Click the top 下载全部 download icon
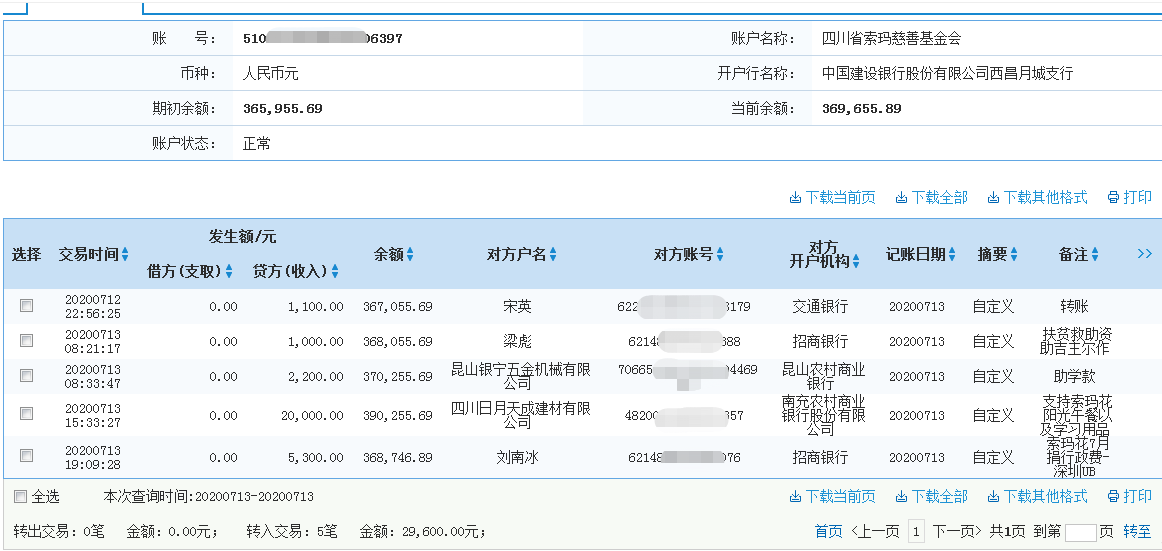The width and height of the screenshot is (1162, 551). pyautogui.click(x=901, y=198)
